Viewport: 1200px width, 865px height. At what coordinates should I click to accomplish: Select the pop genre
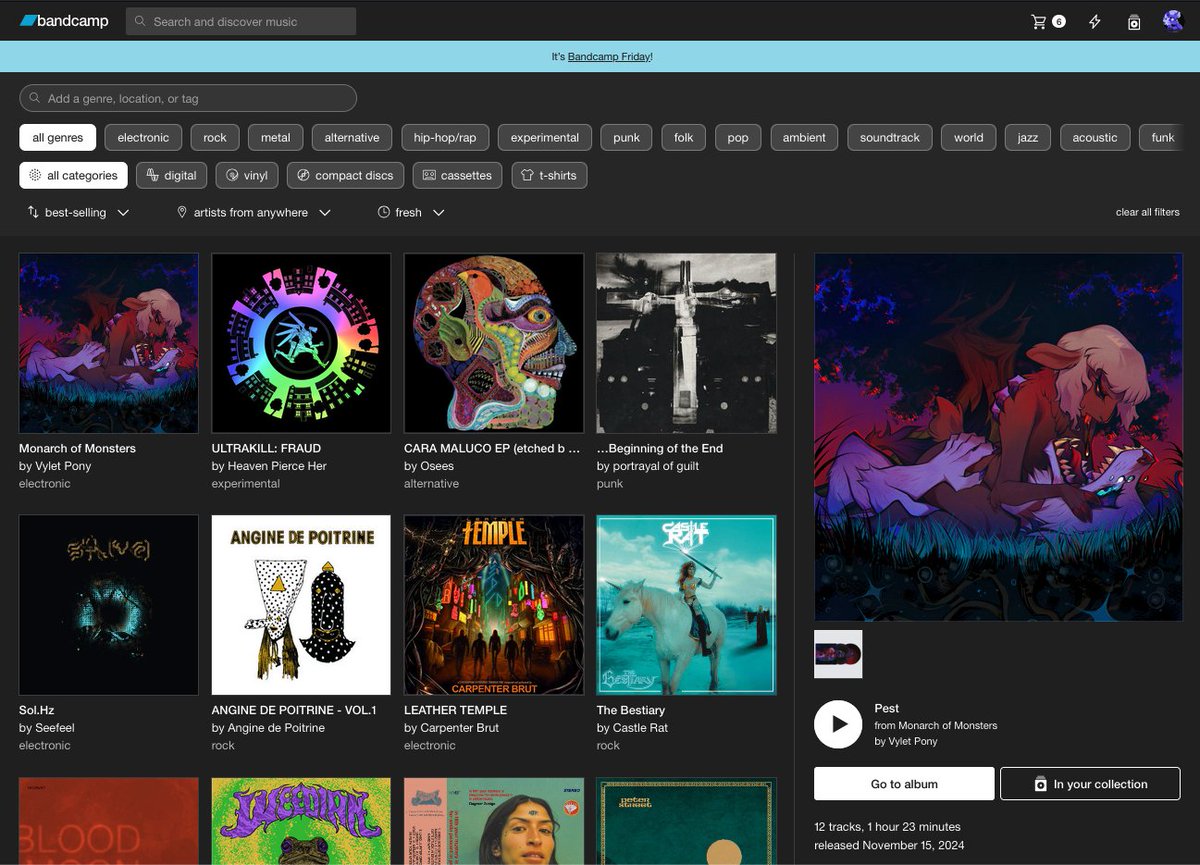coord(738,137)
